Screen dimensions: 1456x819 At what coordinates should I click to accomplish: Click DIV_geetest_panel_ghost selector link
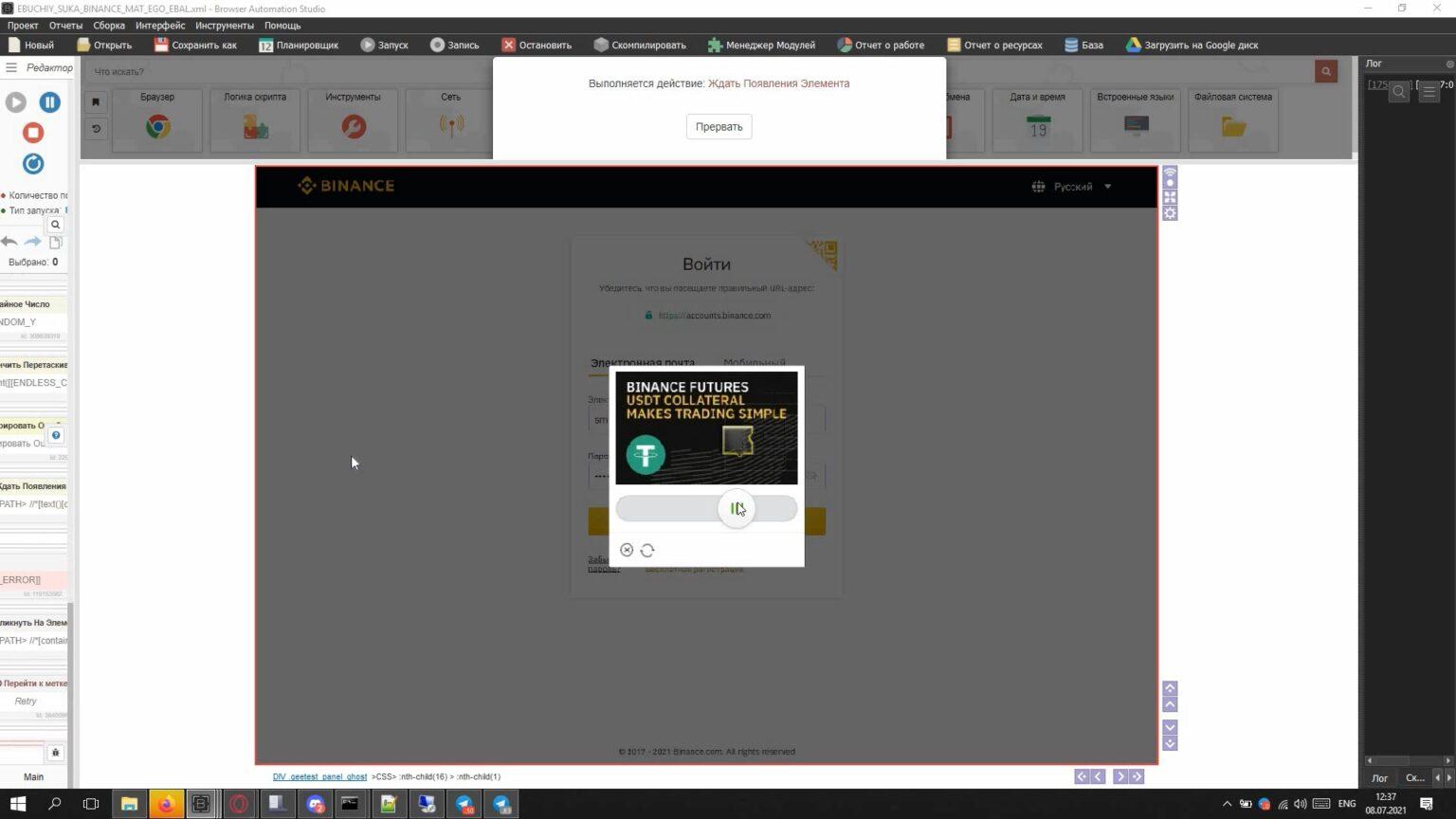[x=319, y=776]
